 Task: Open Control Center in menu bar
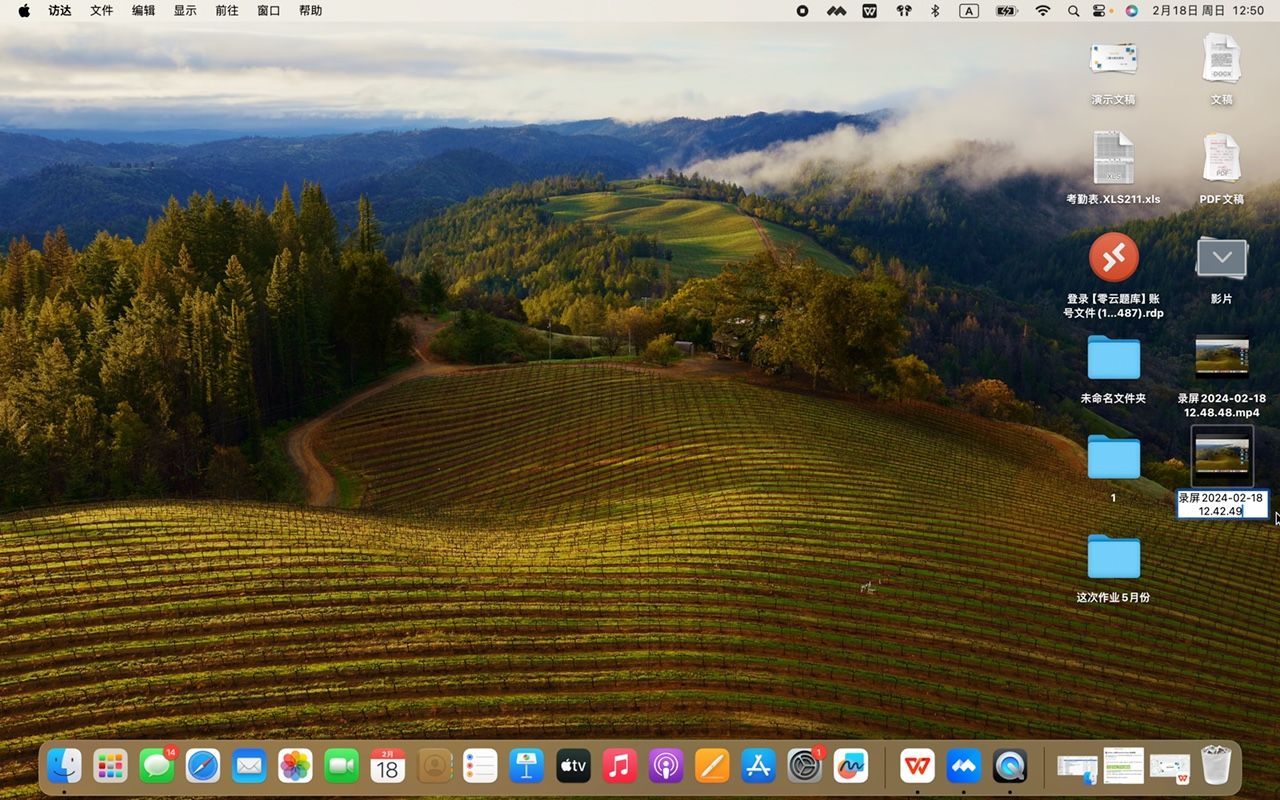coord(1101,10)
